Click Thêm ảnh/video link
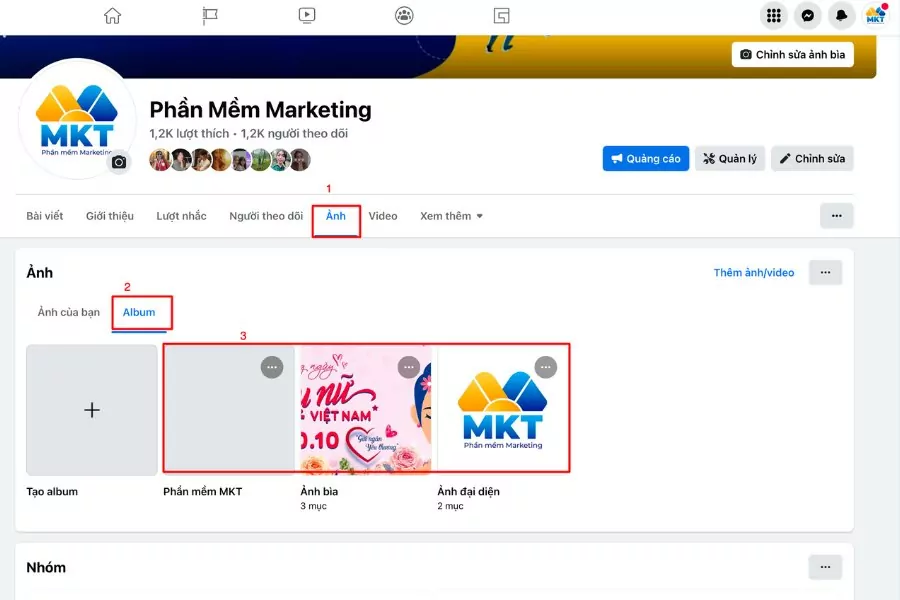The image size is (900, 600). point(754,273)
